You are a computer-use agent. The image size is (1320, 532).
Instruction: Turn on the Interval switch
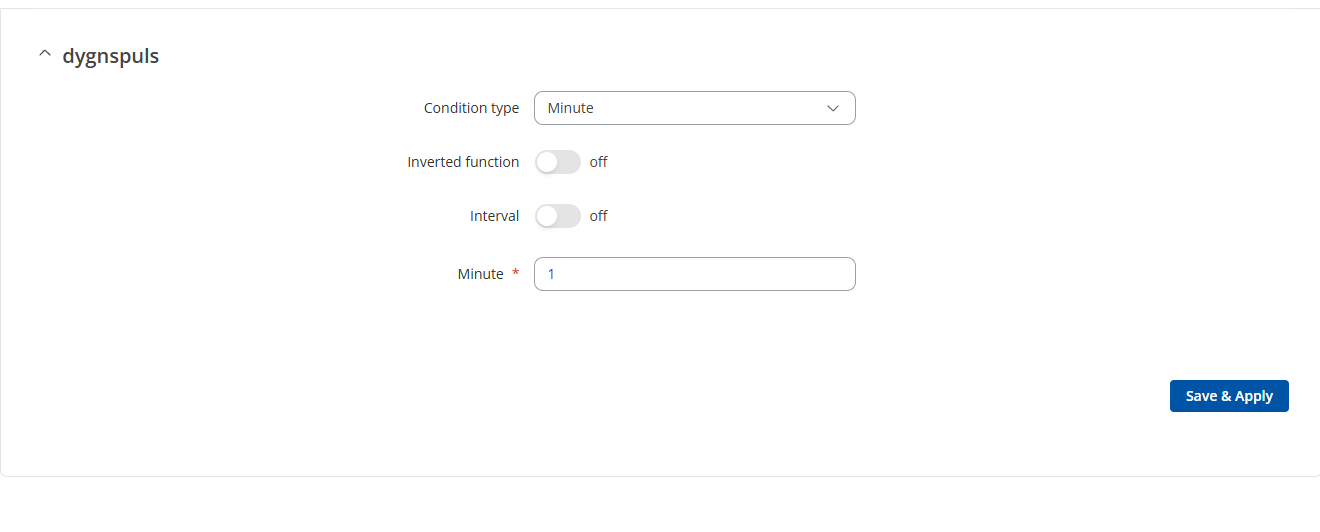558,216
